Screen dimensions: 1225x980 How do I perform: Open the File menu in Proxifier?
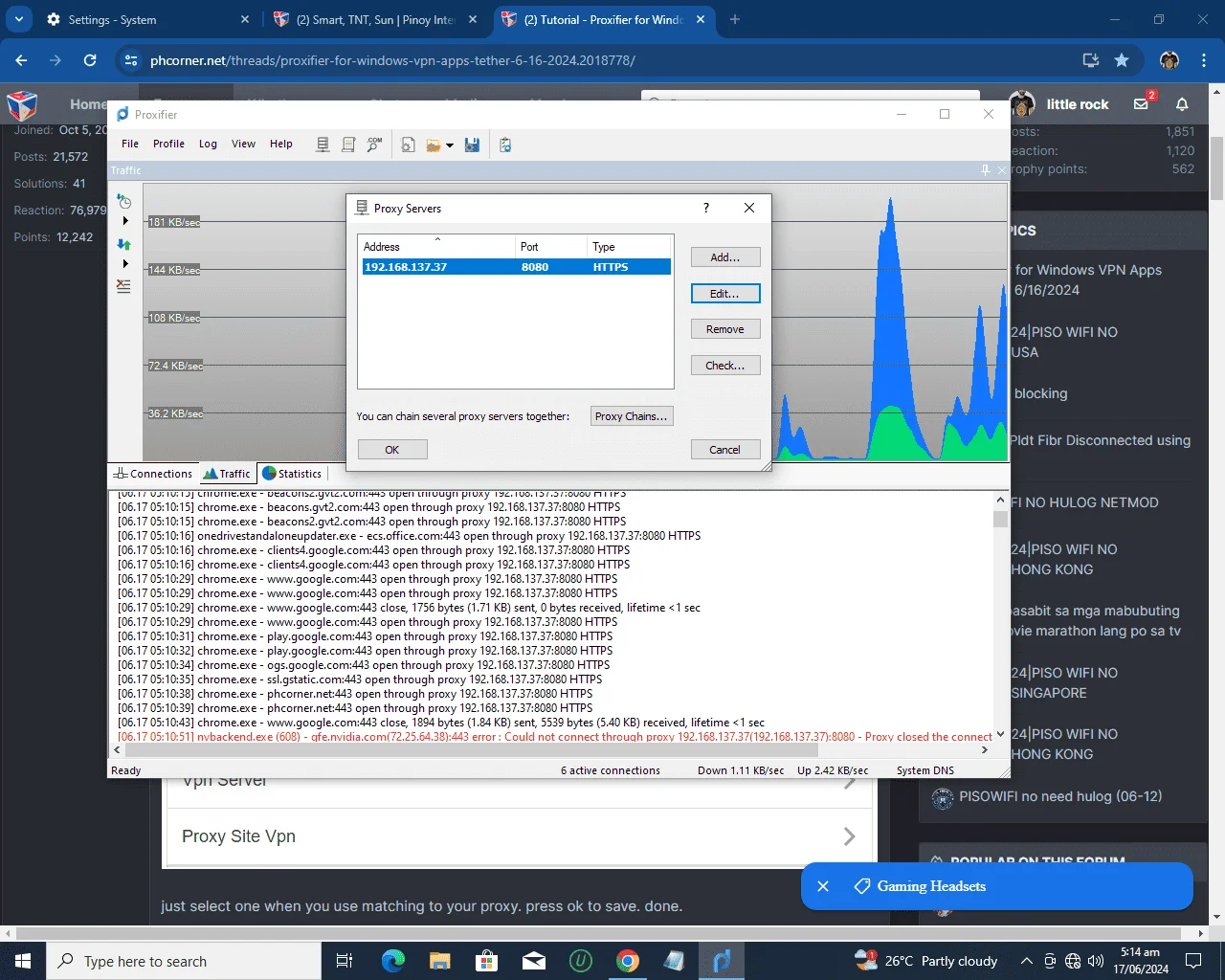coord(130,144)
